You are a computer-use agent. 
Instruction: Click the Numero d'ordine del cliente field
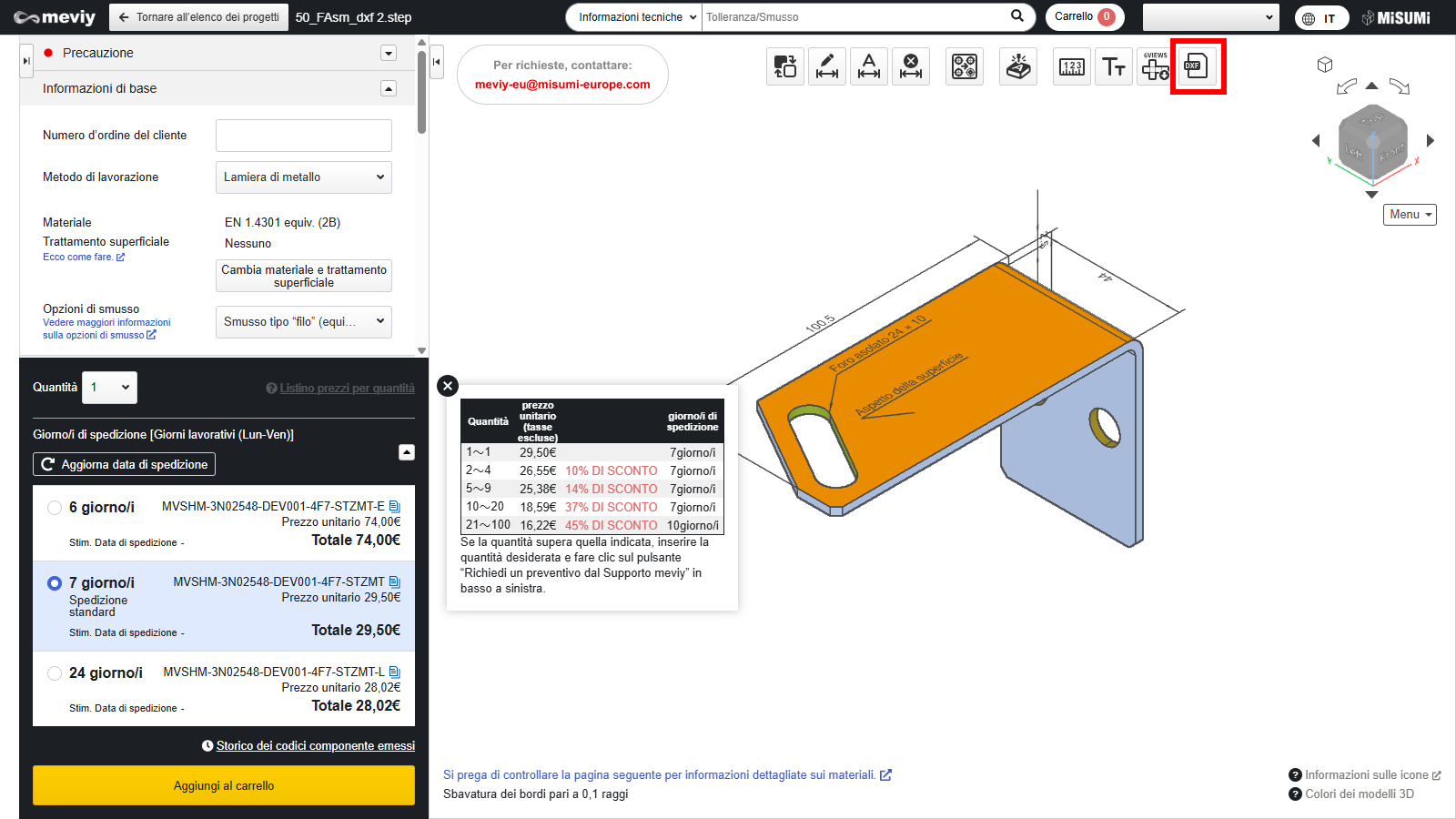[x=303, y=136]
